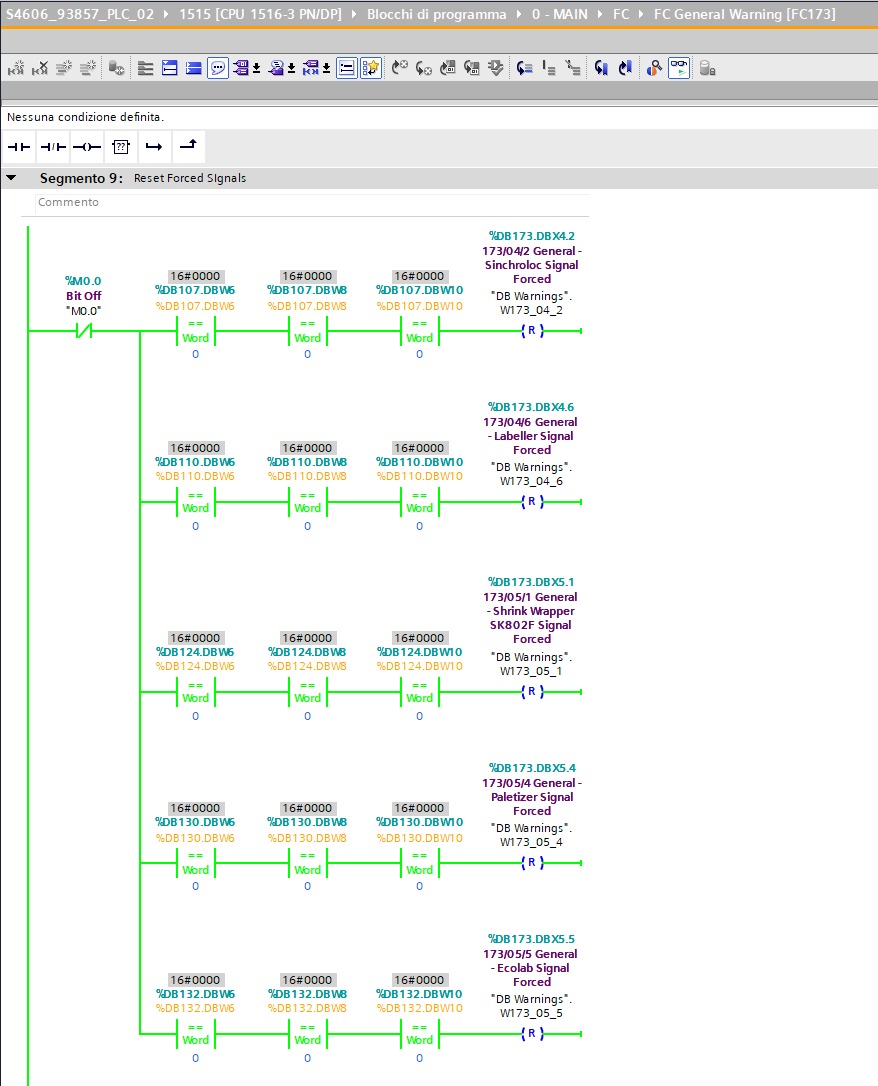The height and width of the screenshot is (1086, 878).
Task: Open tag information dropdown arrow
Action: tap(292, 69)
